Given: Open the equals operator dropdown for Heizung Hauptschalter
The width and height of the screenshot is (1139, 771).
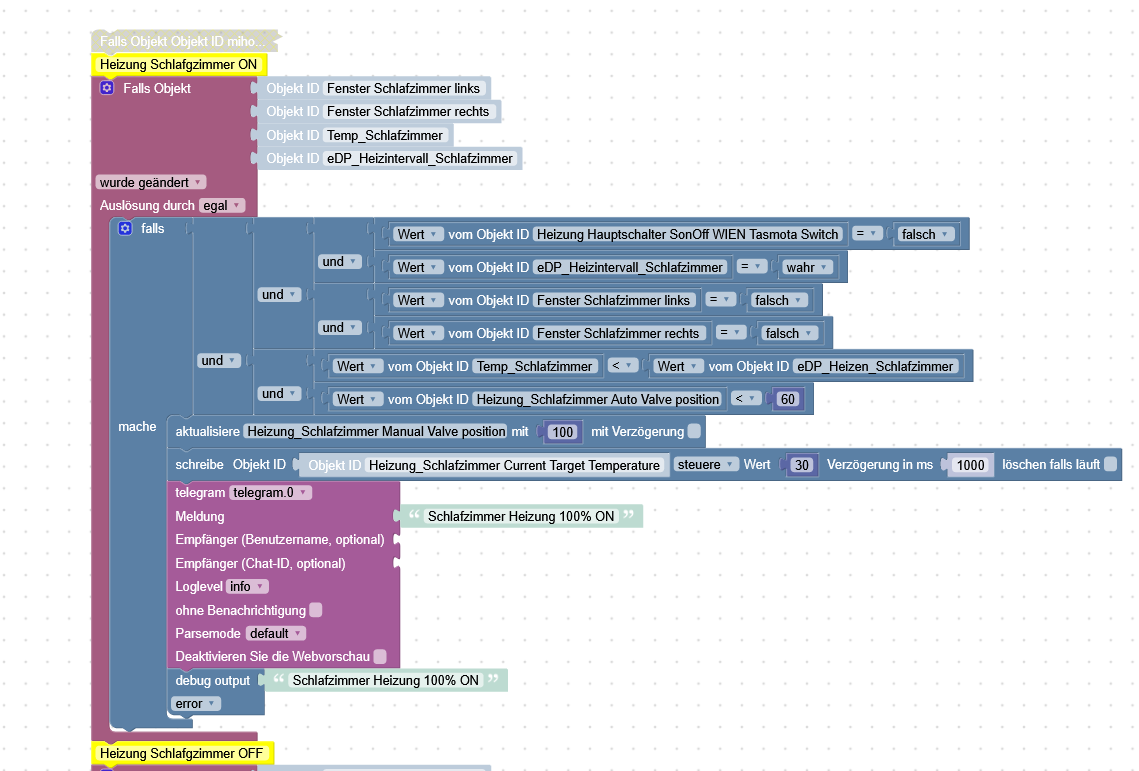Looking at the screenshot, I should click(x=867, y=234).
